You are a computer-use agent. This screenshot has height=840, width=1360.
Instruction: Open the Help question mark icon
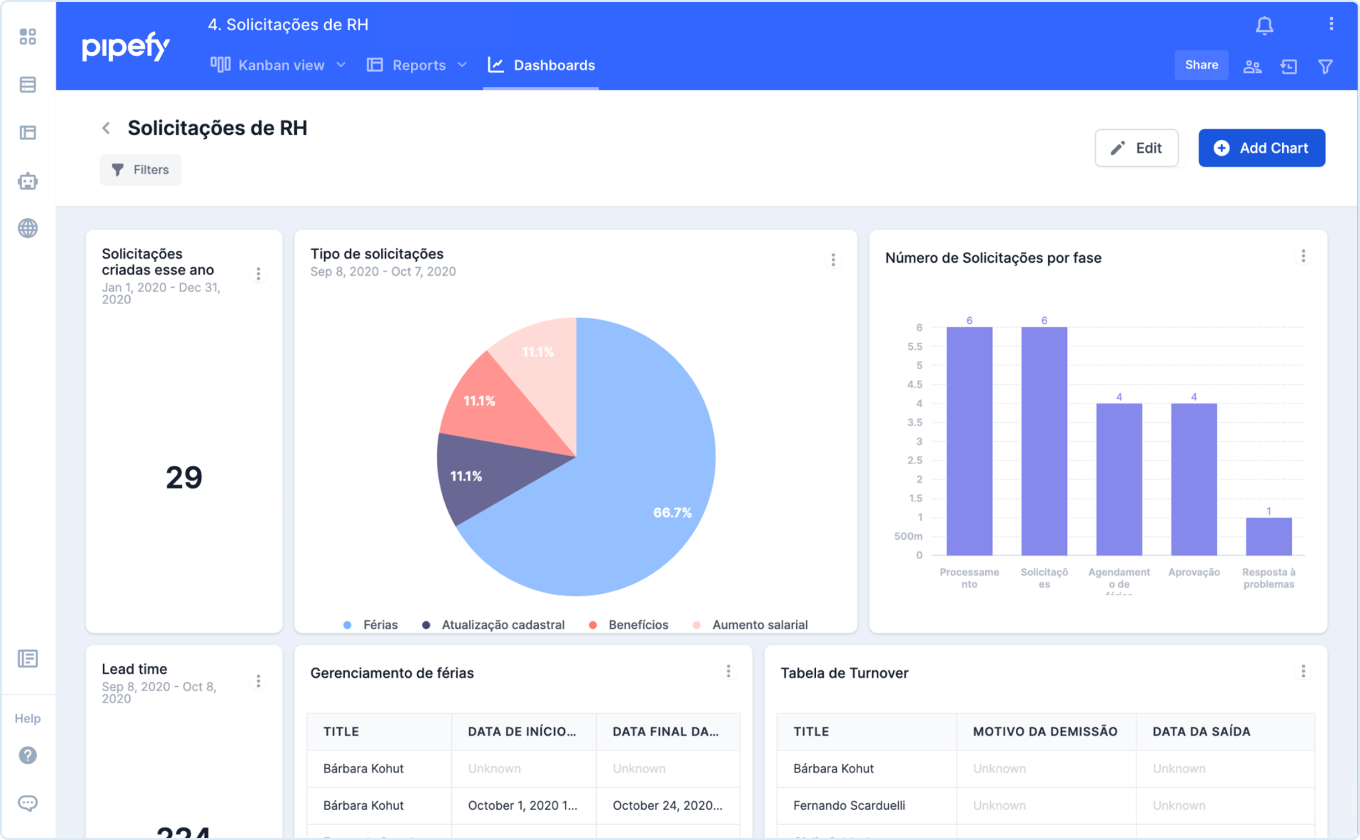[x=28, y=755]
